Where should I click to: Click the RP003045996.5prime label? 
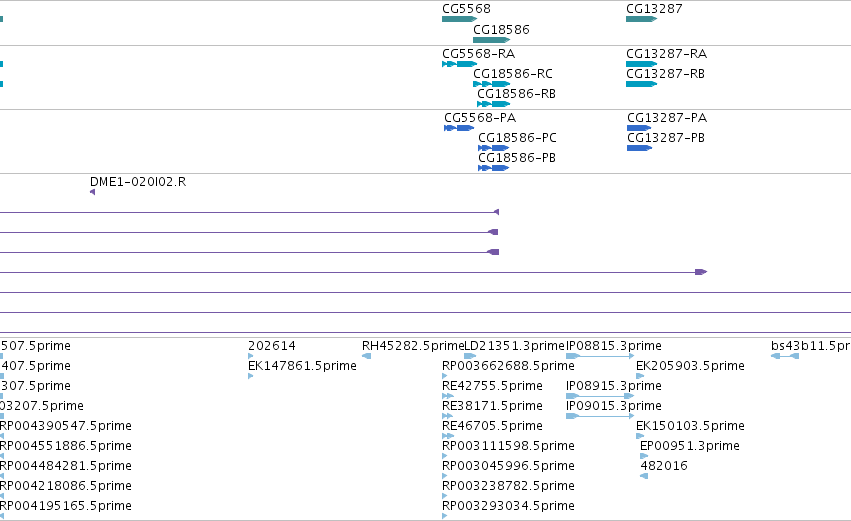pyautogui.click(x=508, y=466)
